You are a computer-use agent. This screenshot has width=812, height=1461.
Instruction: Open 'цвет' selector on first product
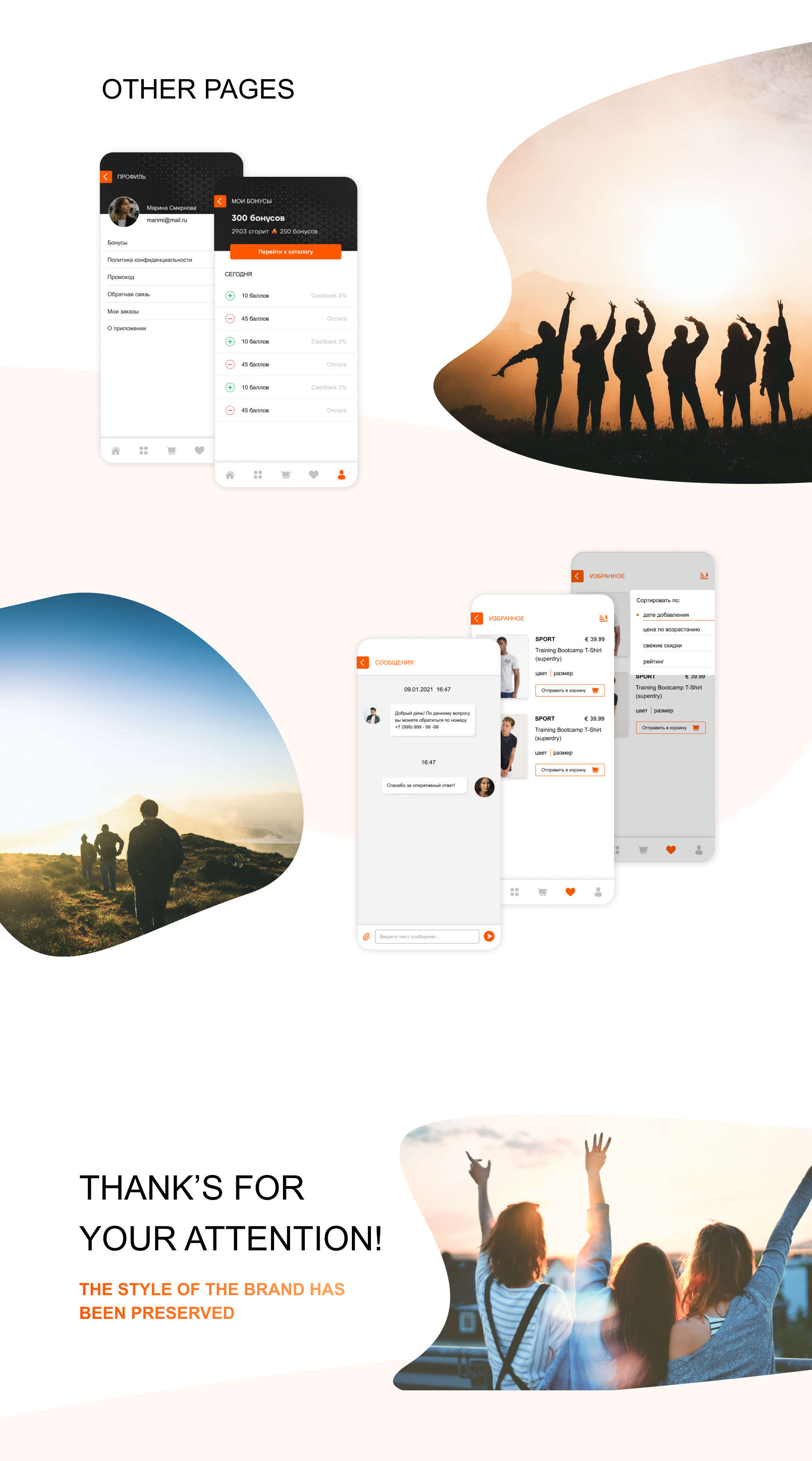(x=541, y=673)
